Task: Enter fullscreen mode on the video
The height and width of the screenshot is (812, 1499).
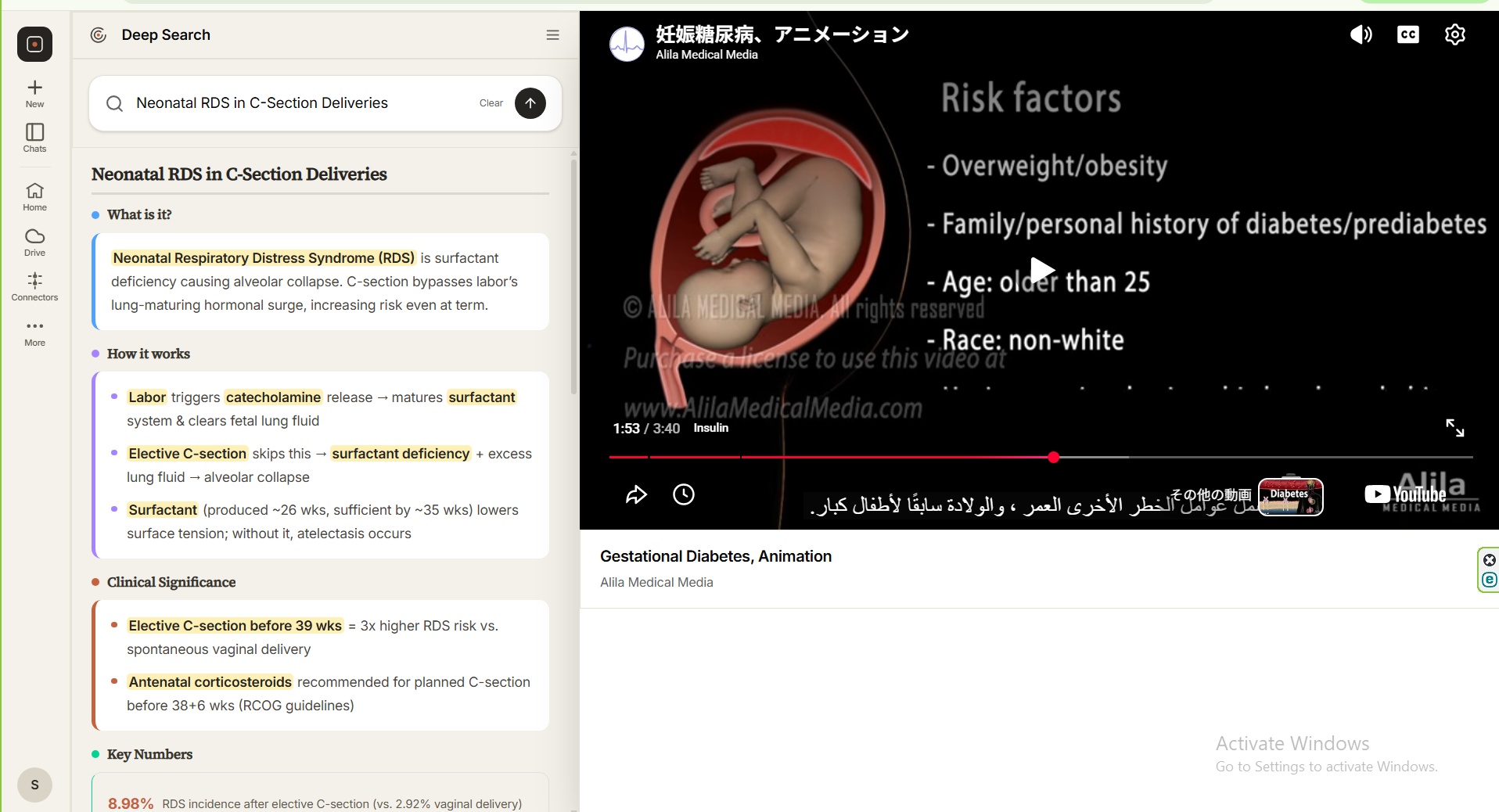Action: pyautogui.click(x=1455, y=428)
